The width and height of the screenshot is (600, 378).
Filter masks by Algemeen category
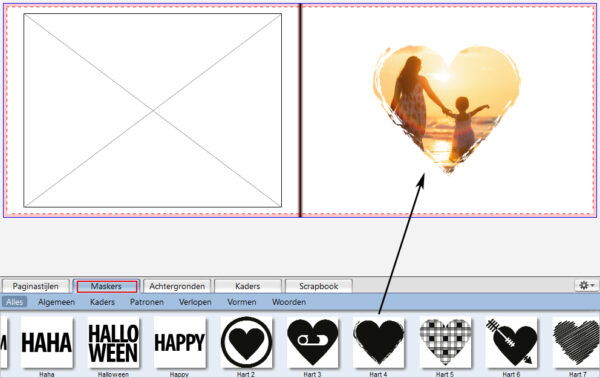point(56,302)
